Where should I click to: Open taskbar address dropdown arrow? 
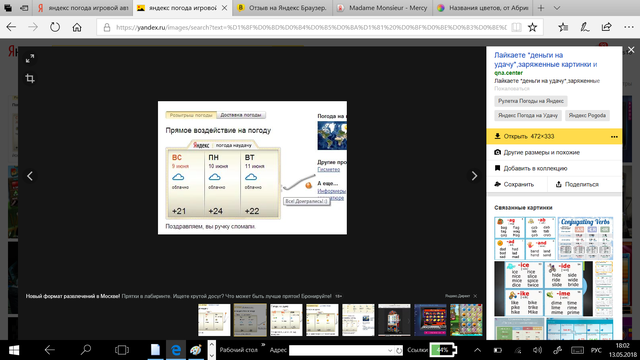pyautogui.click(x=390, y=350)
